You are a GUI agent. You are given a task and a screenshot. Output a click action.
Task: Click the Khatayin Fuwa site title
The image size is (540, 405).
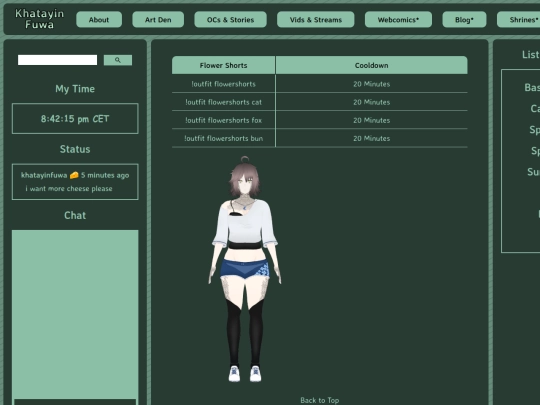39,19
